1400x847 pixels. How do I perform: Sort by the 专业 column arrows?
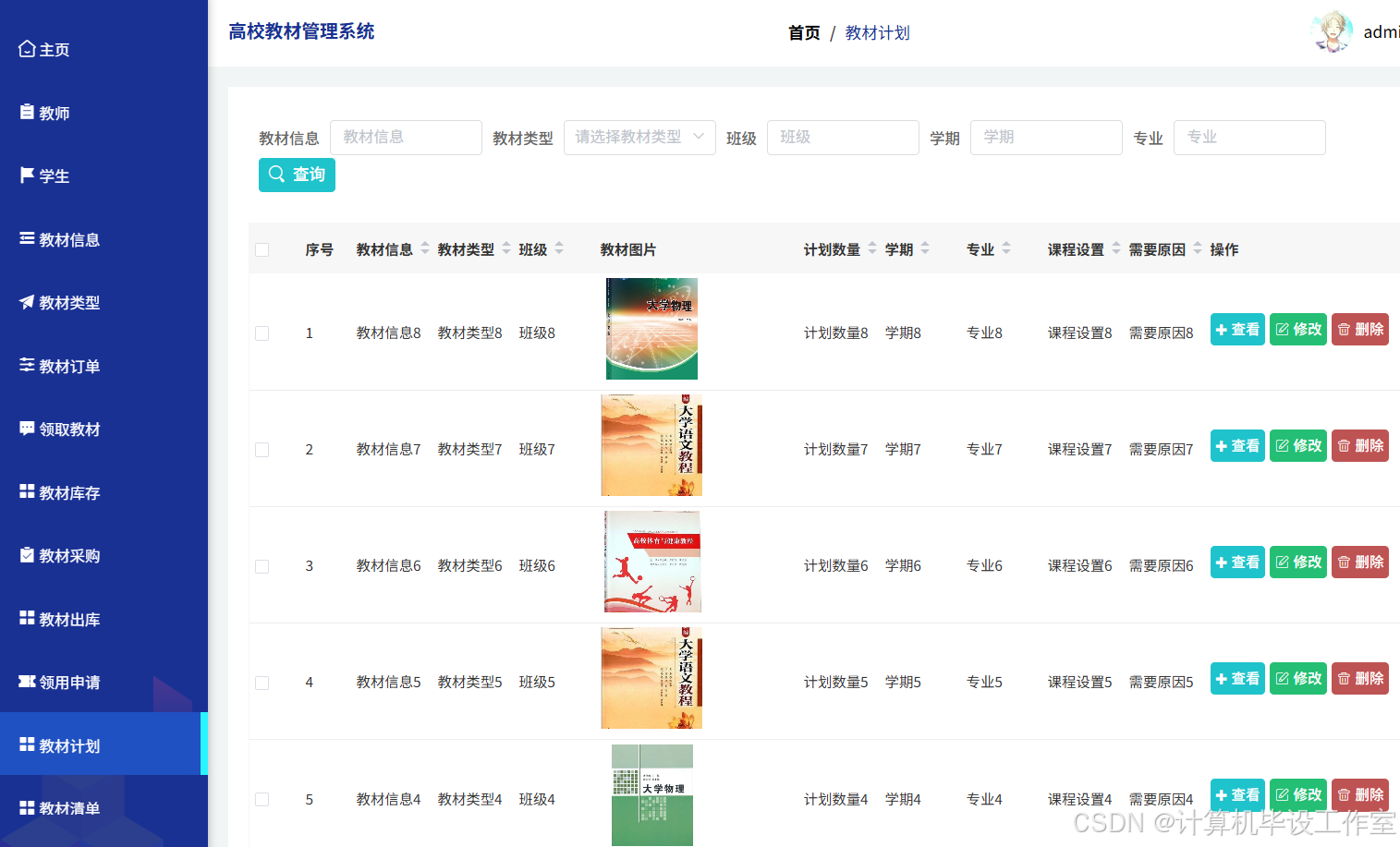[1006, 248]
